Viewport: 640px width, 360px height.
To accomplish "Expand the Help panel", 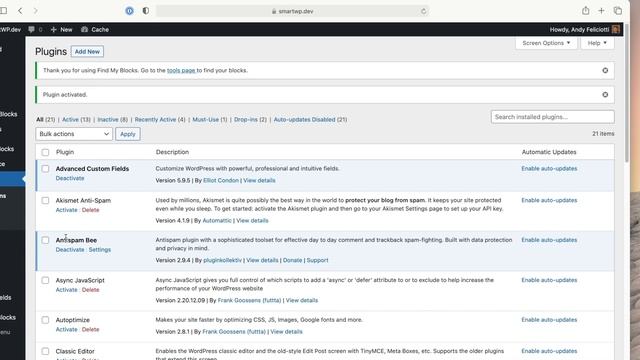I will point(597,43).
